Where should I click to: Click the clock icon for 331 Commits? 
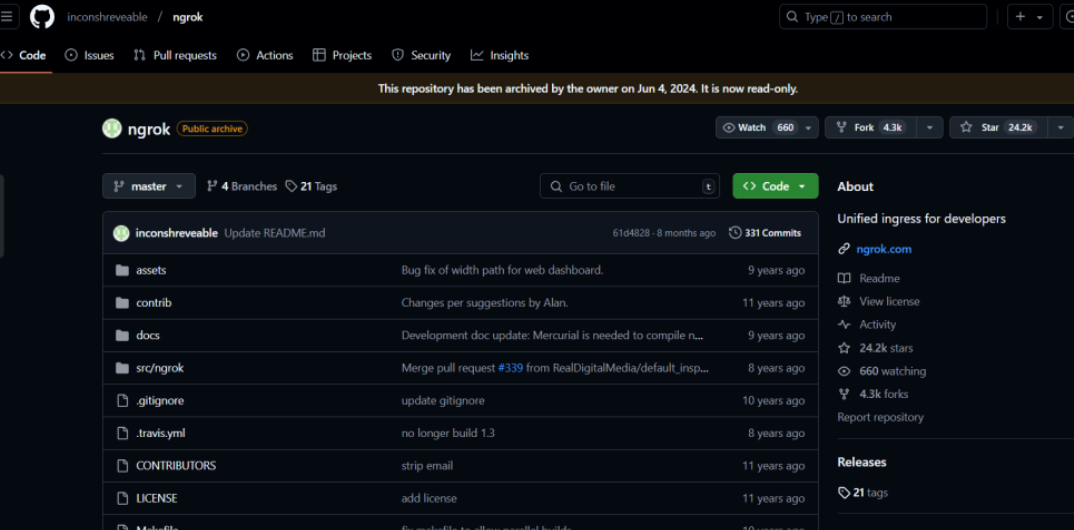click(735, 234)
